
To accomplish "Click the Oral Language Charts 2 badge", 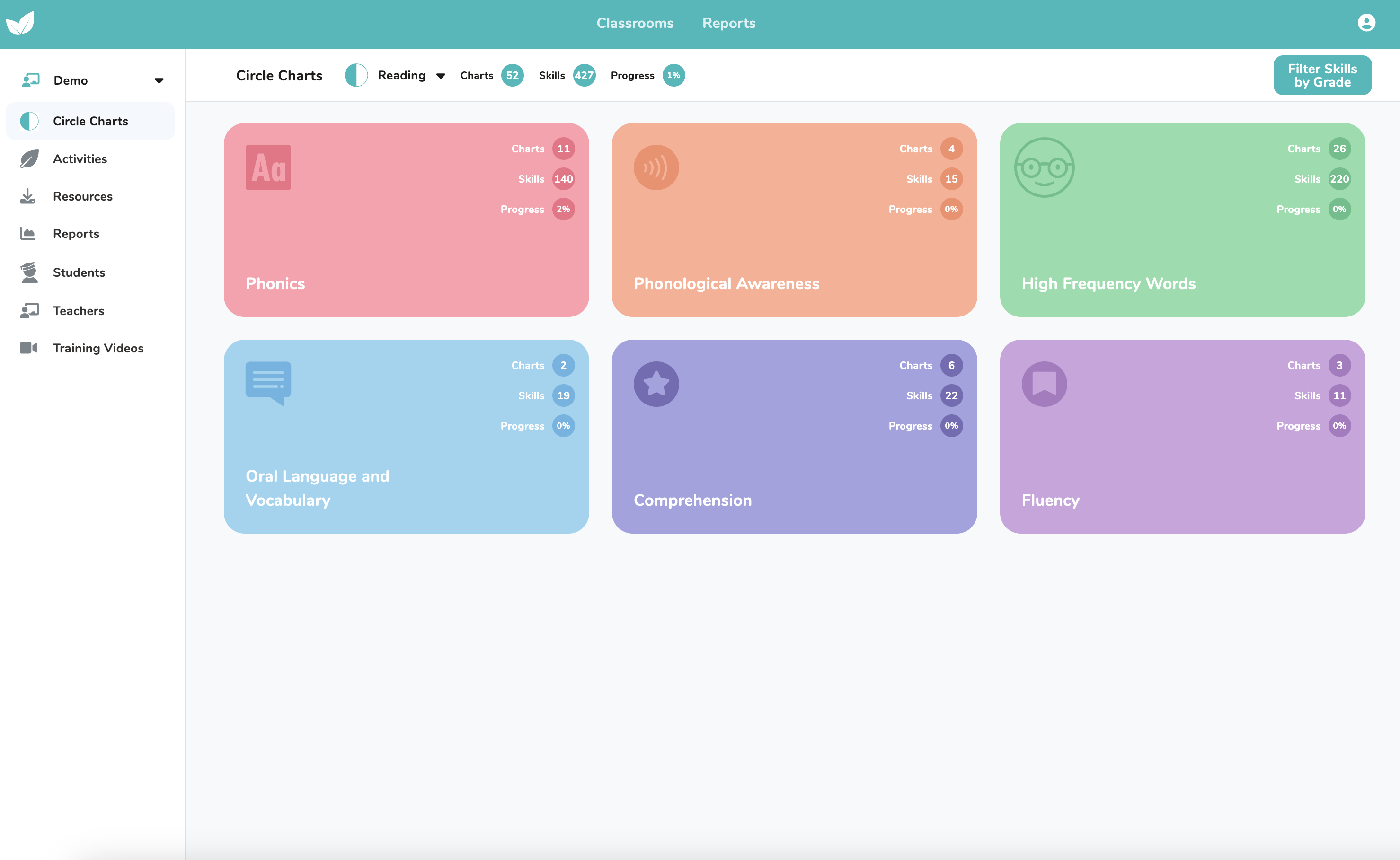I will (x=563, y=365).
